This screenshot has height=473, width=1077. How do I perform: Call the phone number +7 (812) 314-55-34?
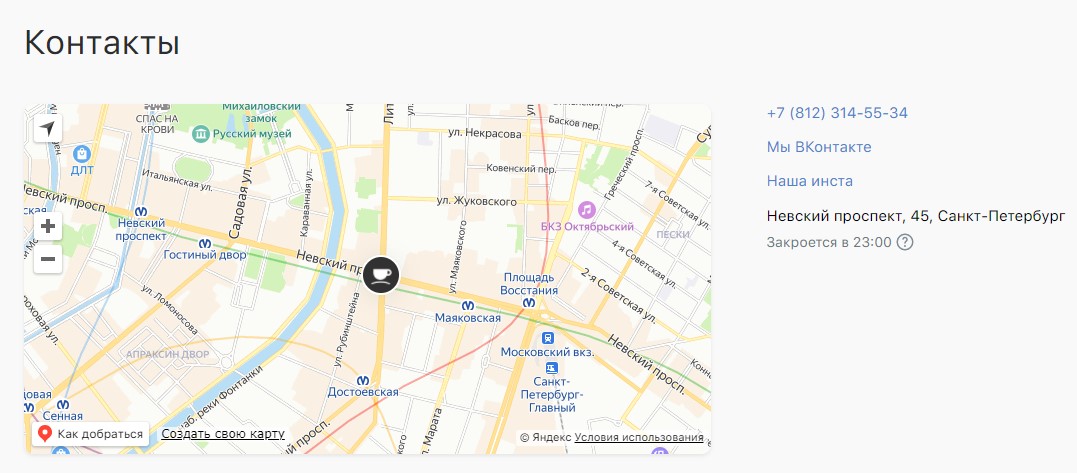point(837,113)
